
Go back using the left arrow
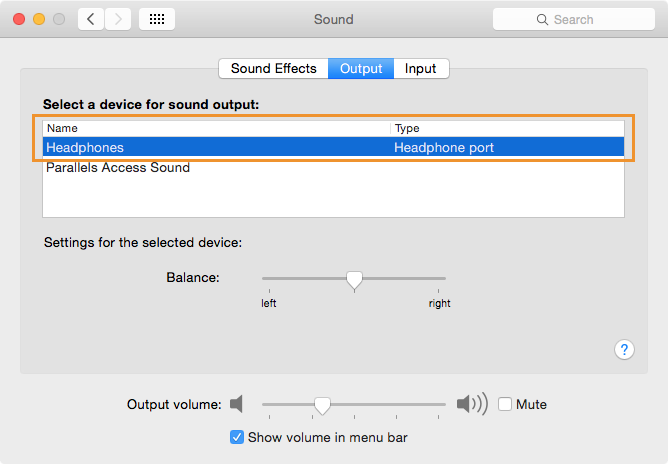91,19
